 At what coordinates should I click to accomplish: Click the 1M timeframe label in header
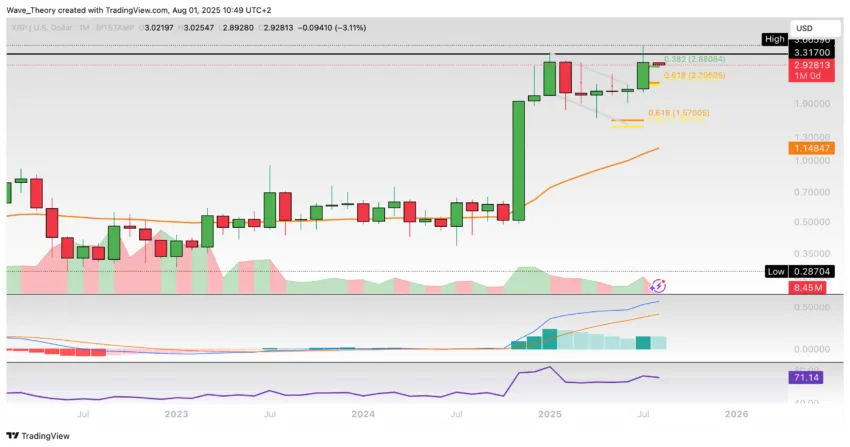83,28
